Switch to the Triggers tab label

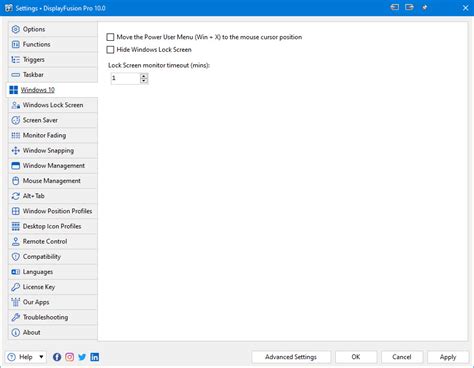click(x=34, y=60)
